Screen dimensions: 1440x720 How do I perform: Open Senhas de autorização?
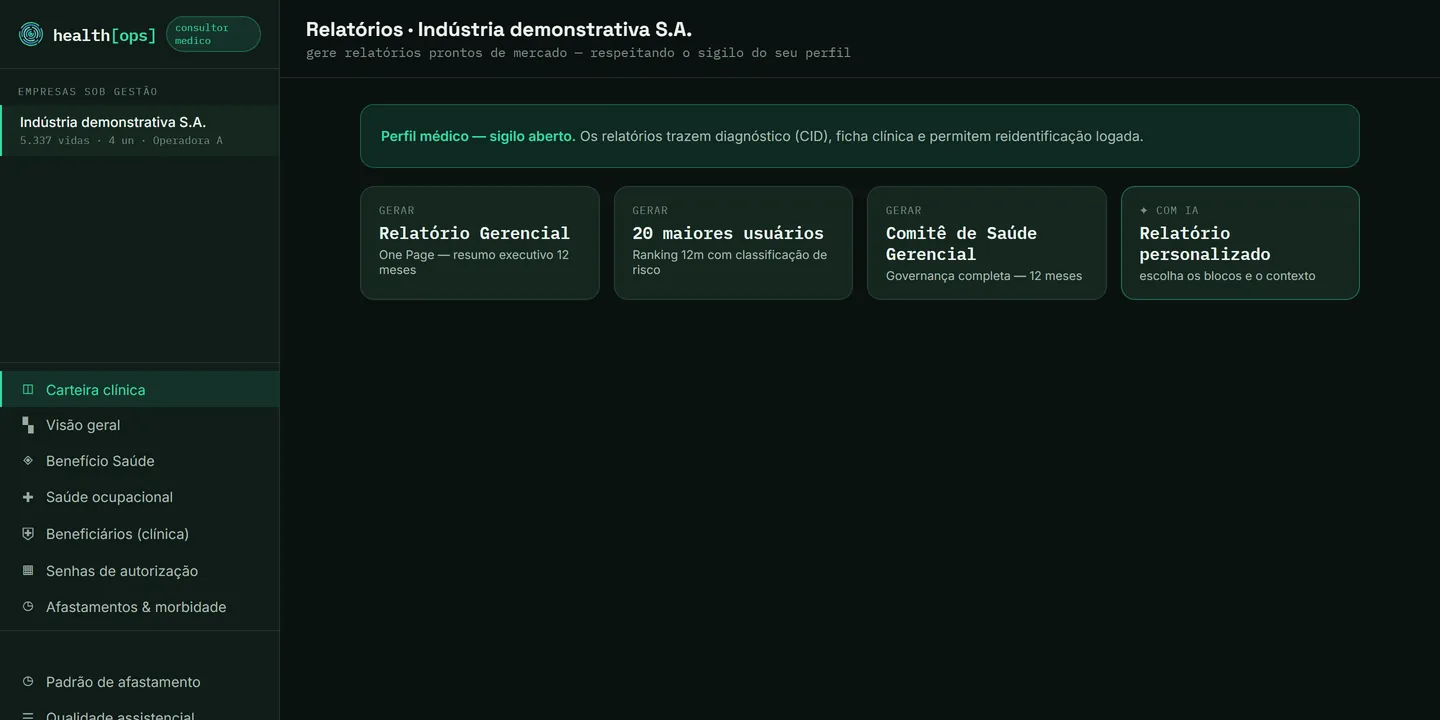coord(140,571)
